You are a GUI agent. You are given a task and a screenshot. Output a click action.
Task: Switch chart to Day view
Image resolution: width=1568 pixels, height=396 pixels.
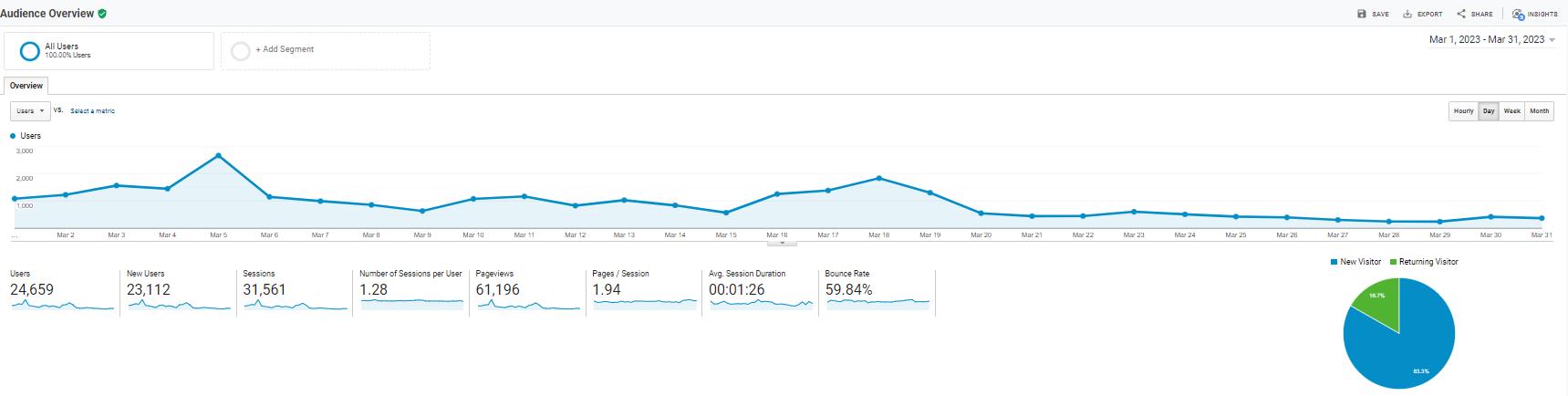1489,111
